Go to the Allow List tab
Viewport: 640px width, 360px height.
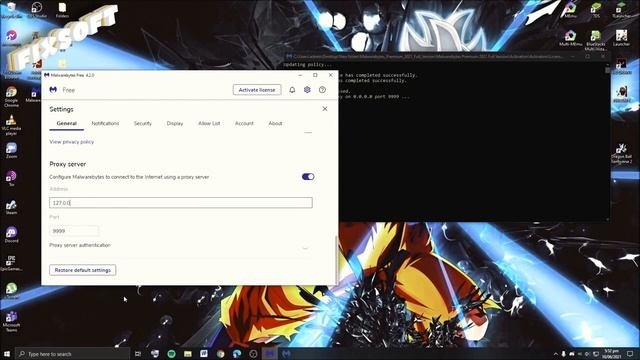pyautogui.click(x=209, y=123)
